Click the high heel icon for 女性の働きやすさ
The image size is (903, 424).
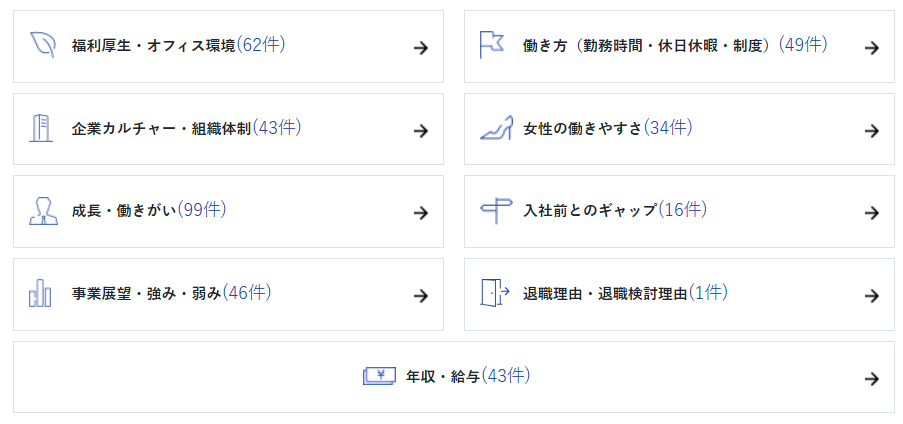click(496, 128)
